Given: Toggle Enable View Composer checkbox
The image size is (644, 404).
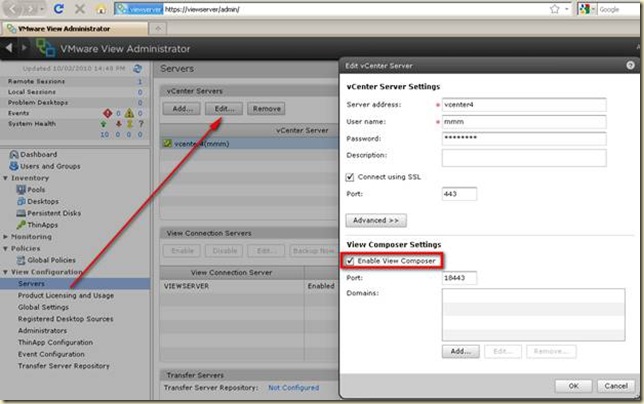Looking at the screenshot, I should coord(350,261).
